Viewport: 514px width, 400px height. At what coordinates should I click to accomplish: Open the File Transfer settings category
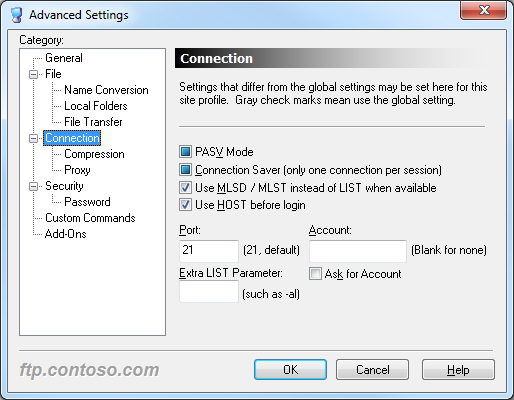pos(93,122)
